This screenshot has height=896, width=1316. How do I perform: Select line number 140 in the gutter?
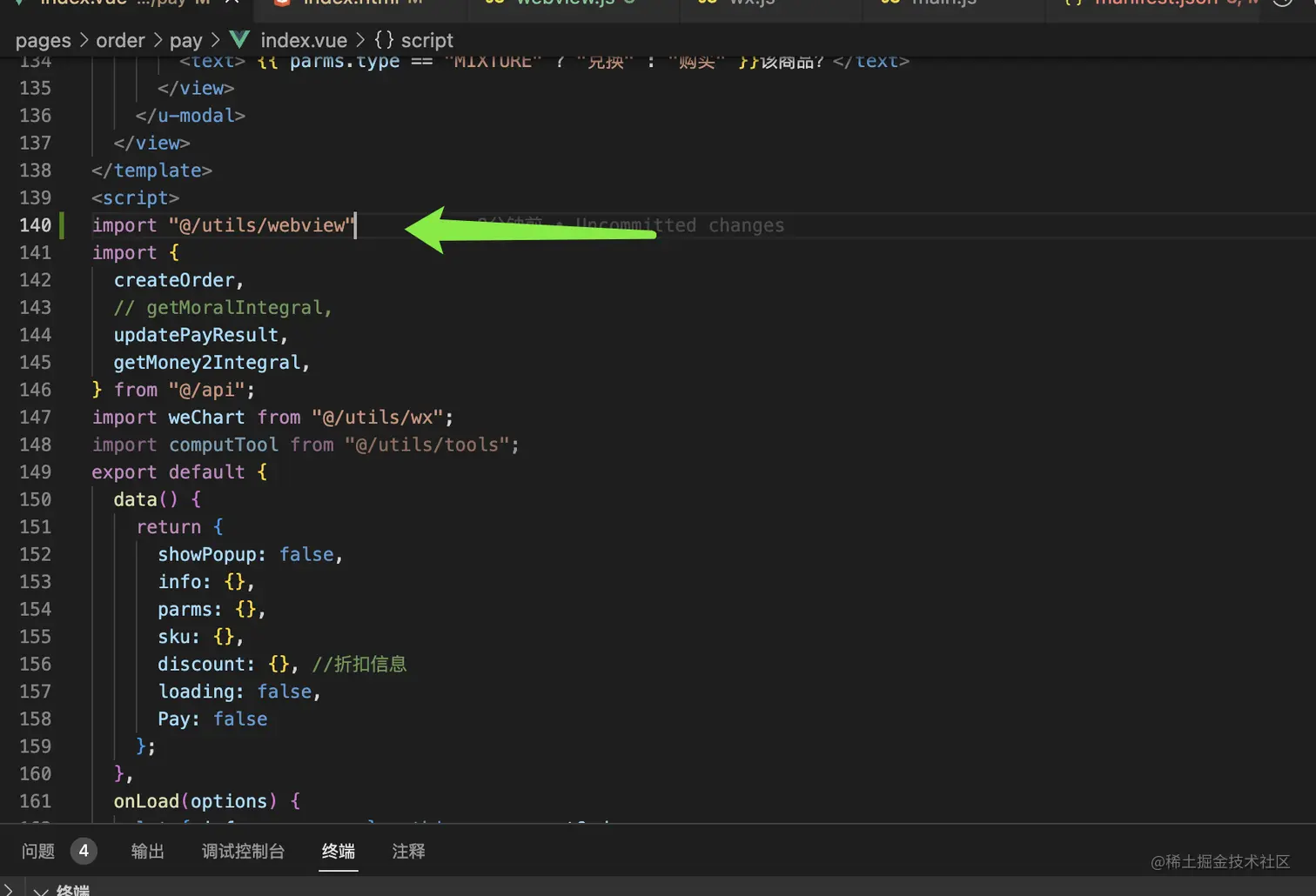(35, 225)
